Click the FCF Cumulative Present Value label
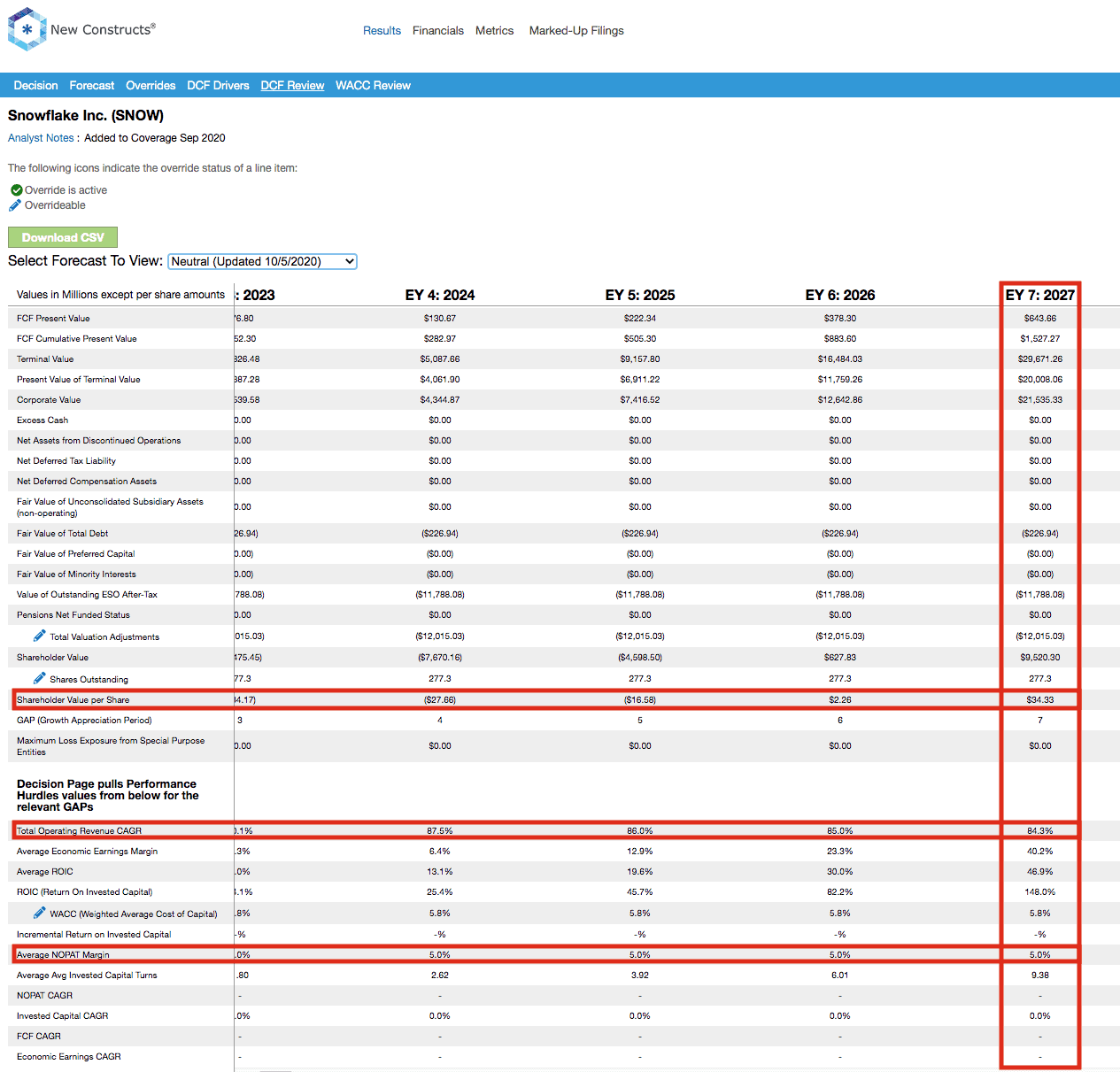Viewport: 1120px width, 1072px height. [77, 339]
